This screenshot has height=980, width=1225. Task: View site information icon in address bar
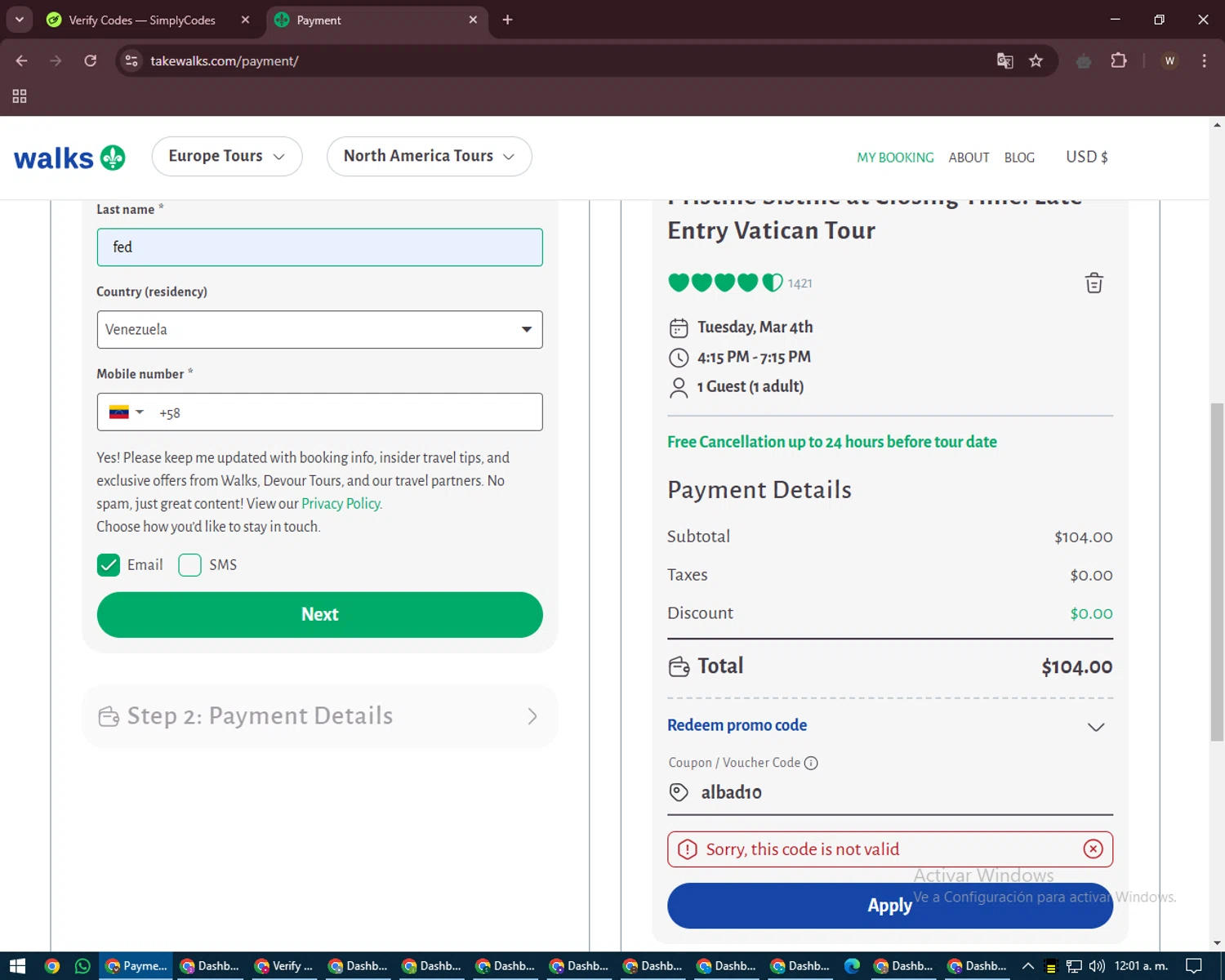(x=131, y=61)
